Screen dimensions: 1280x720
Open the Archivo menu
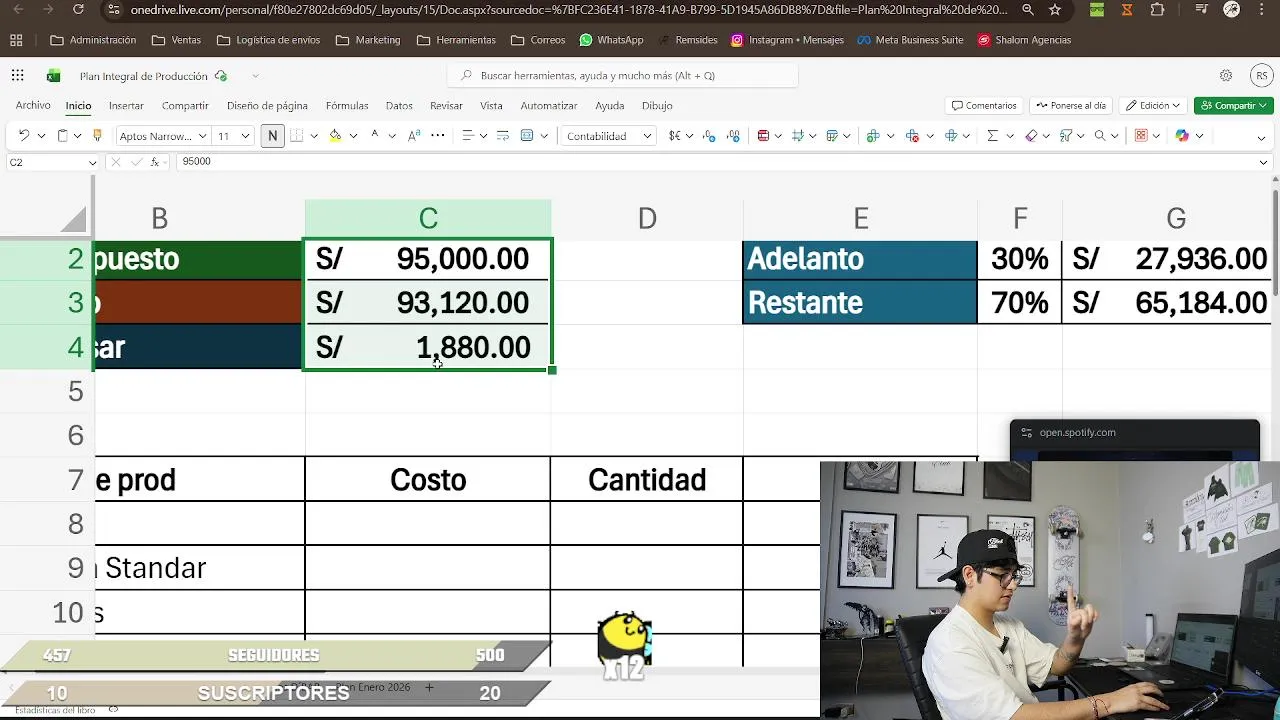[33, 105]
